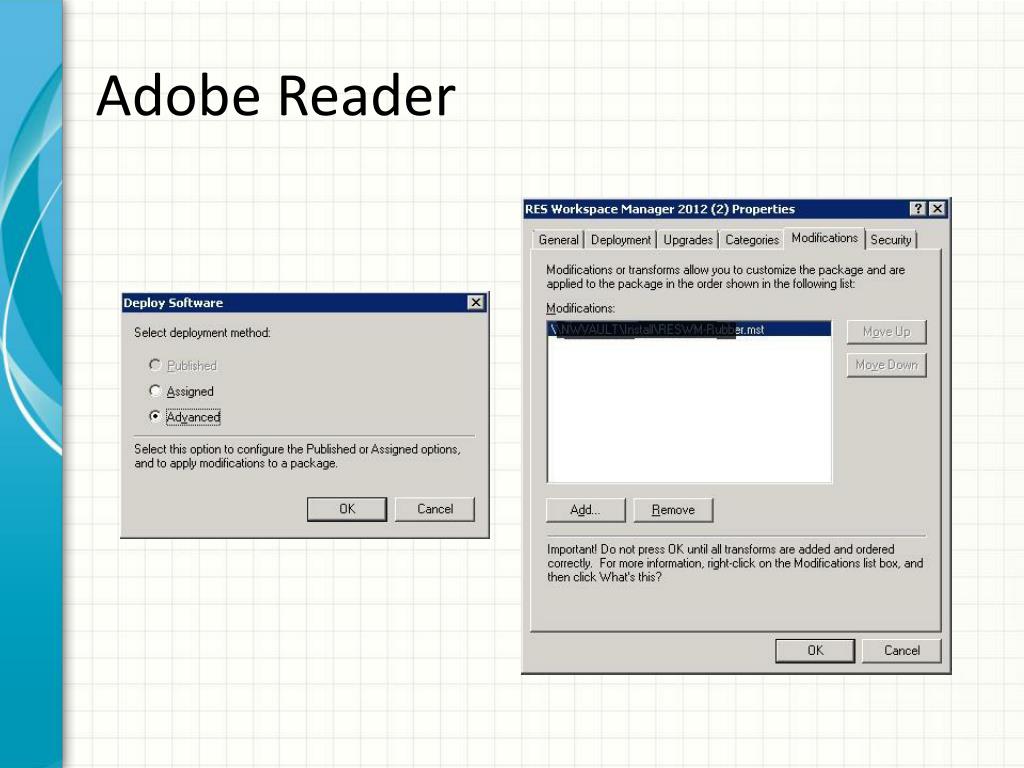The width and height of the screenshot is (1024, 768).
Task: Open the Categories tab
Action: 752,240
